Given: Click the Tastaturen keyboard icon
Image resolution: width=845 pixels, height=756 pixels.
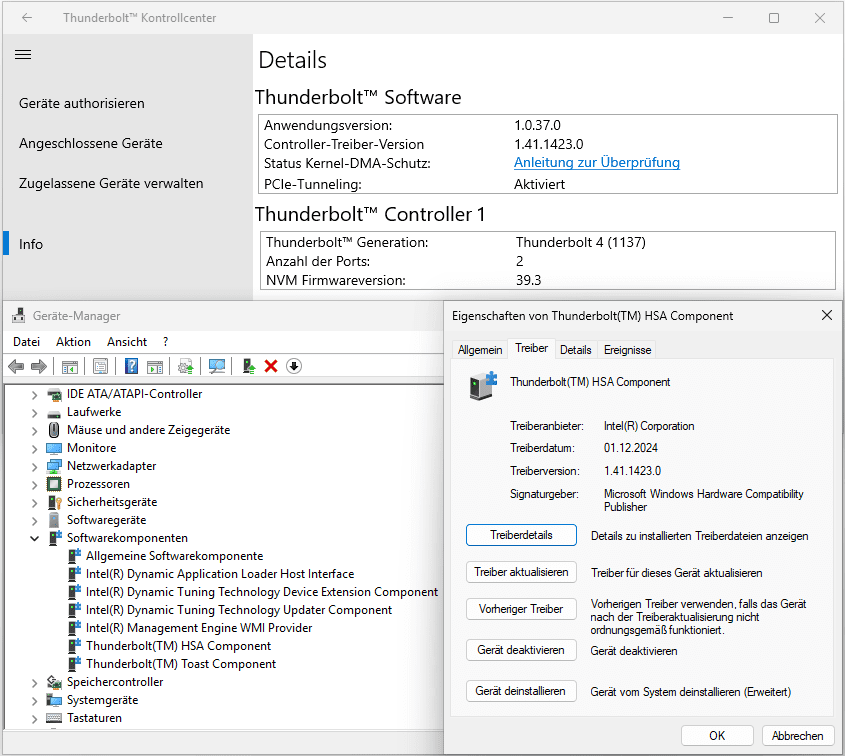Looking at the screenshot, I should 54,718.
